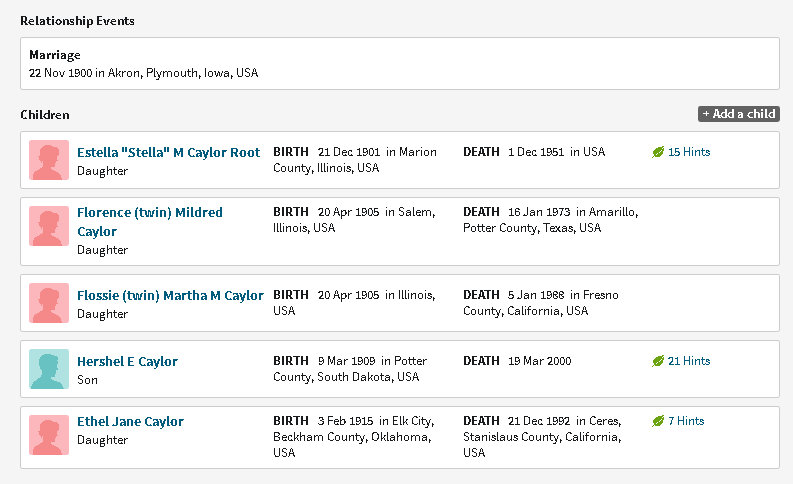Click Ethel Jane Caylor's avatar icon
Viewport: 793px width, 484px height.
click(49, 436)
